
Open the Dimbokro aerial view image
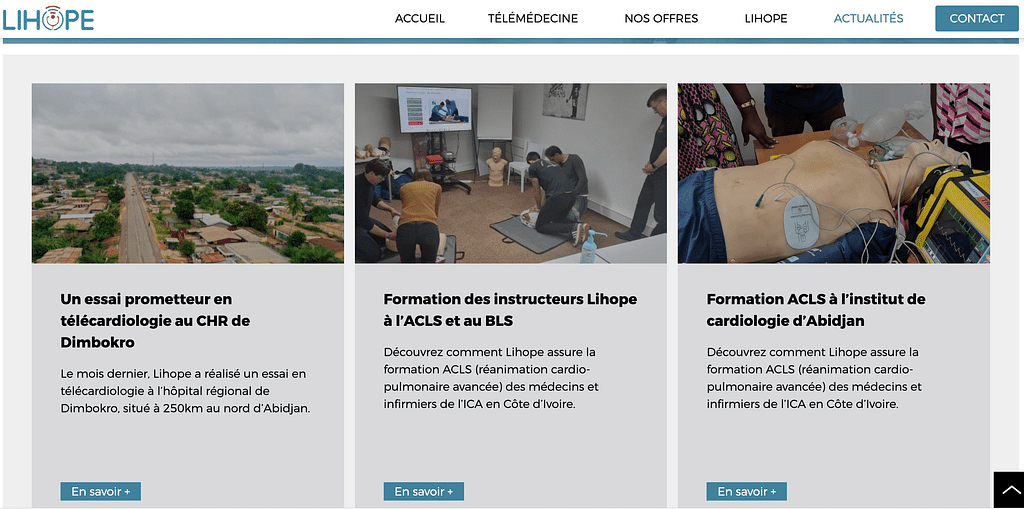coord(188,173)
